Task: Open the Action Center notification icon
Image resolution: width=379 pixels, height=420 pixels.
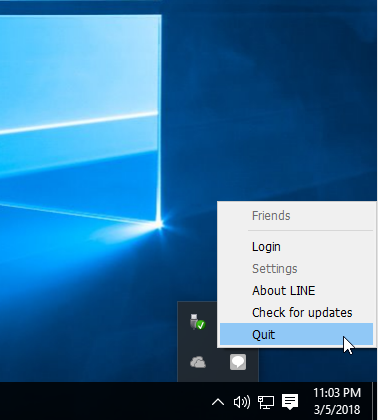Action: [290, 402]
